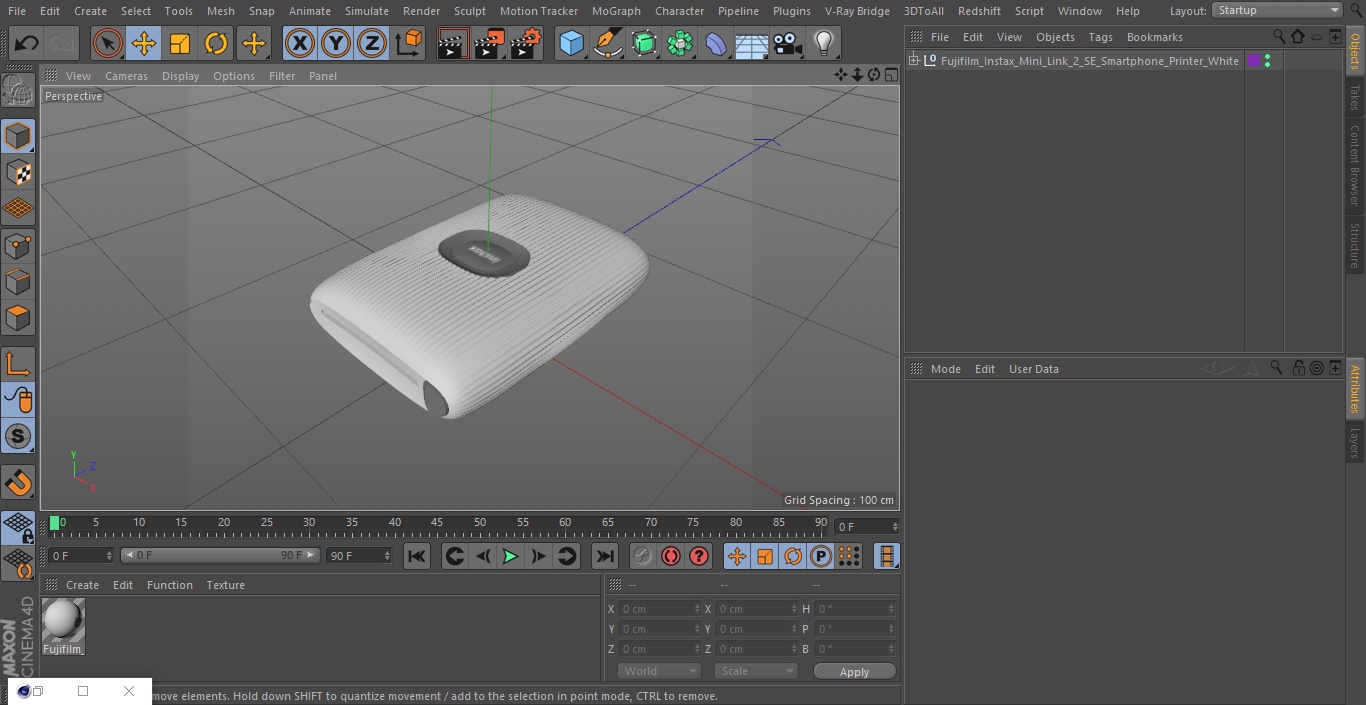The width and height of the screenshot is (1366, 705).
Task: Click the Undo arrow icon
Action: pos(26,43)
